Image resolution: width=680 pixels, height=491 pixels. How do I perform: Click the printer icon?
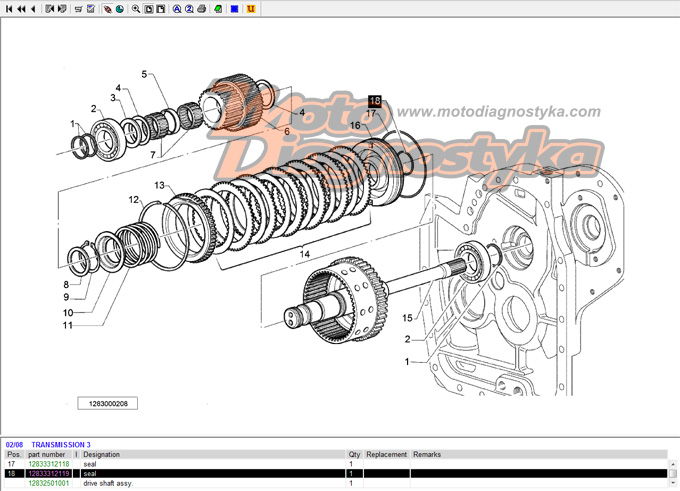click(x=201, y=9)
